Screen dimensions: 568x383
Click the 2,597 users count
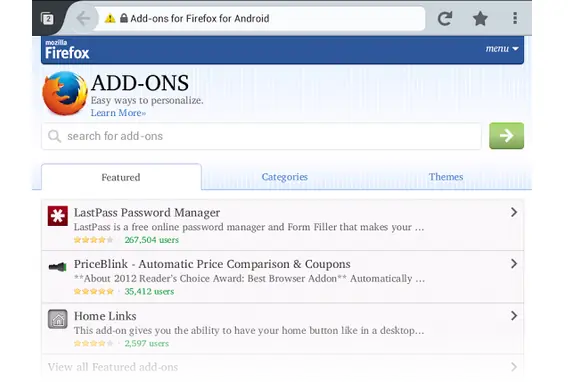pos(147,343)
